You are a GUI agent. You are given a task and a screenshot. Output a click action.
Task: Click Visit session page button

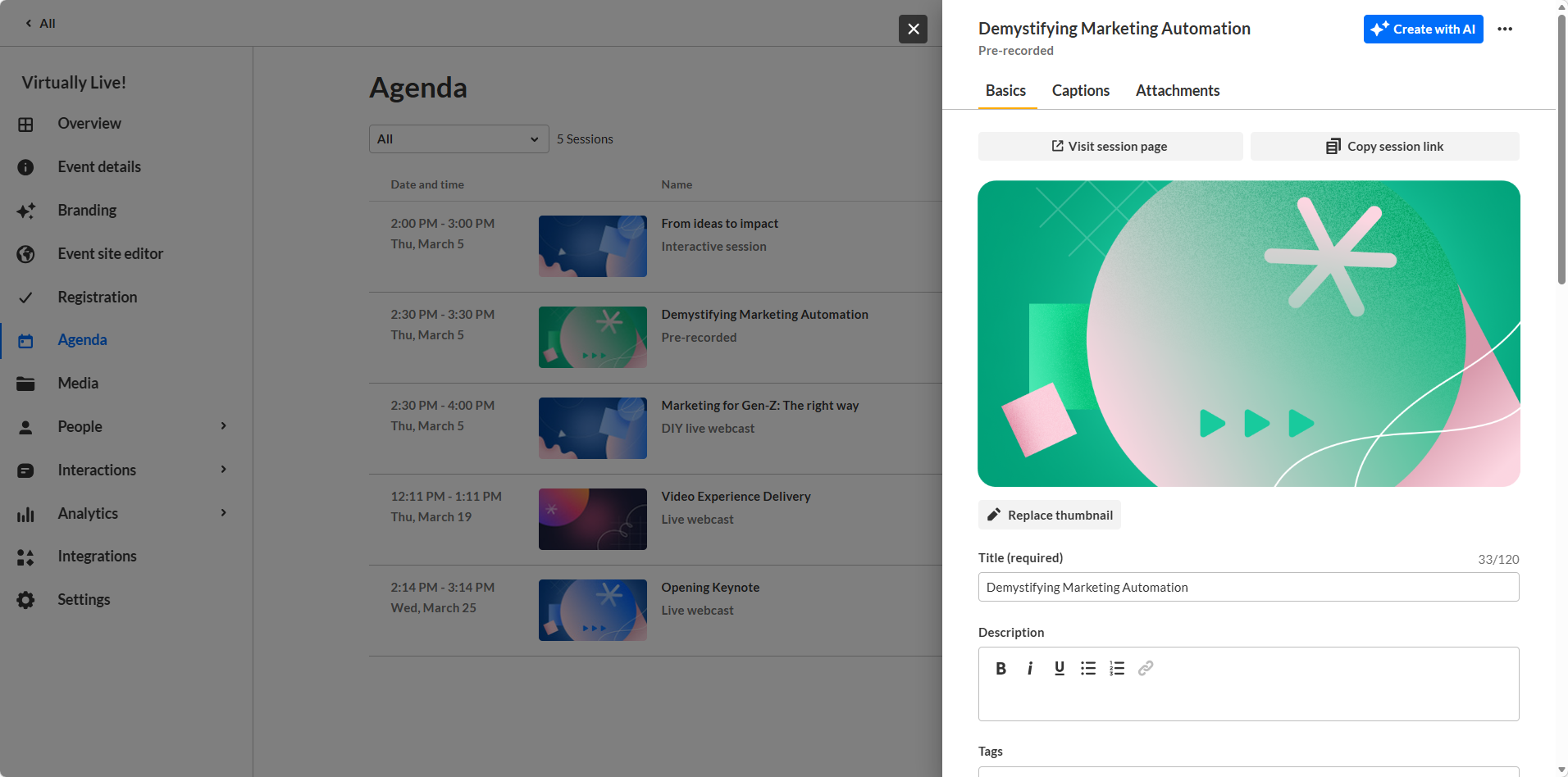tap(1110, 147)
